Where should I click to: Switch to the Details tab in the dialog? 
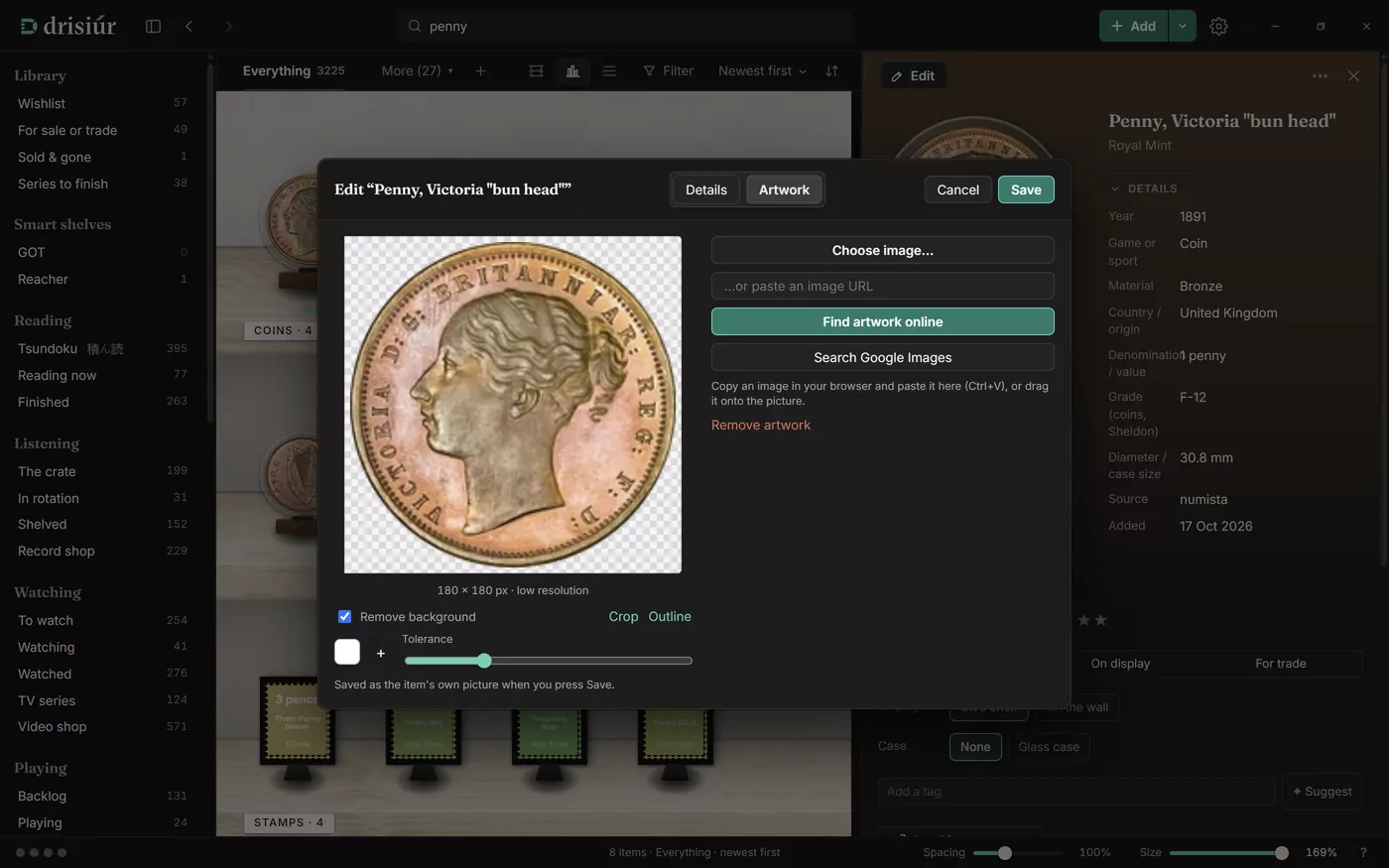(x=706, y=189)
